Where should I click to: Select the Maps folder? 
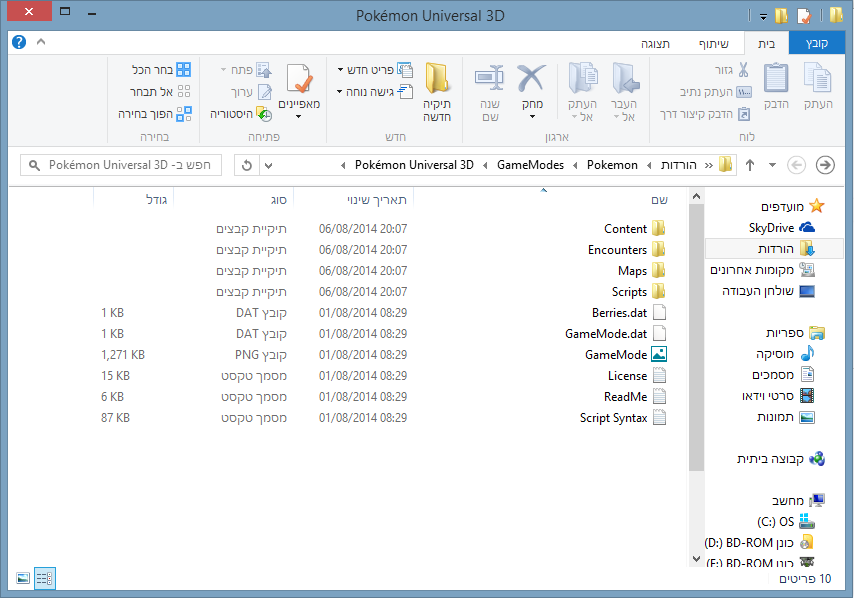[x=642, y=271]
